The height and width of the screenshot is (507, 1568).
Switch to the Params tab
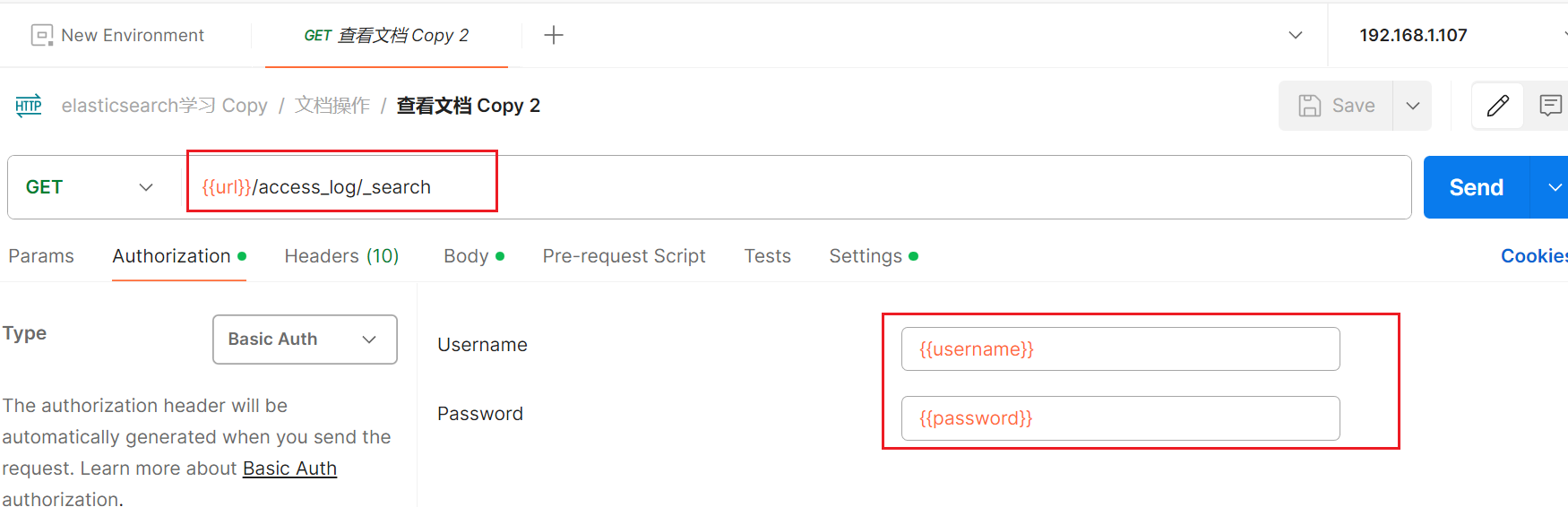coord(41,256)
